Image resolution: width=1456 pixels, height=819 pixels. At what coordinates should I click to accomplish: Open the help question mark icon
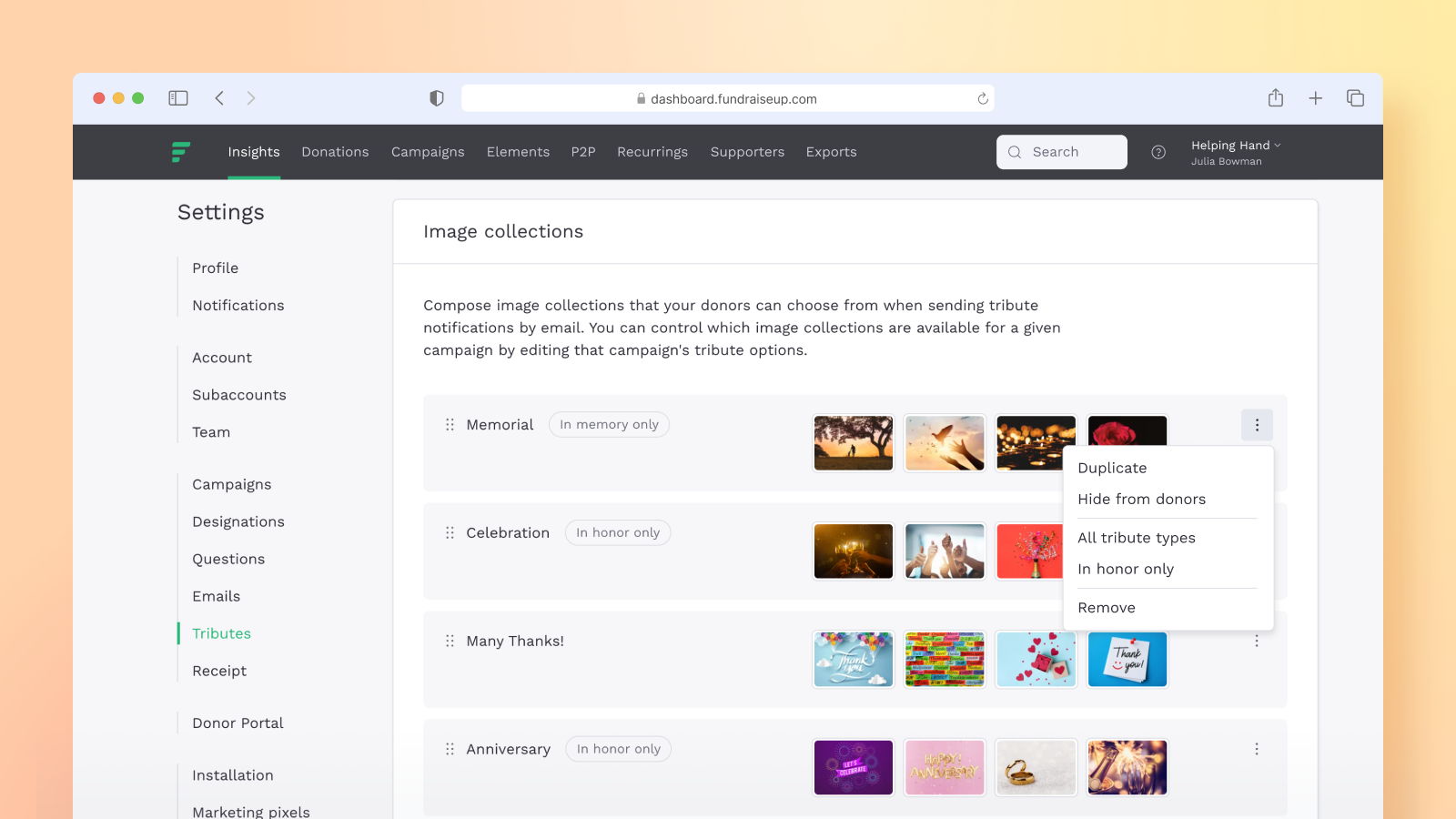(1158, 152)
